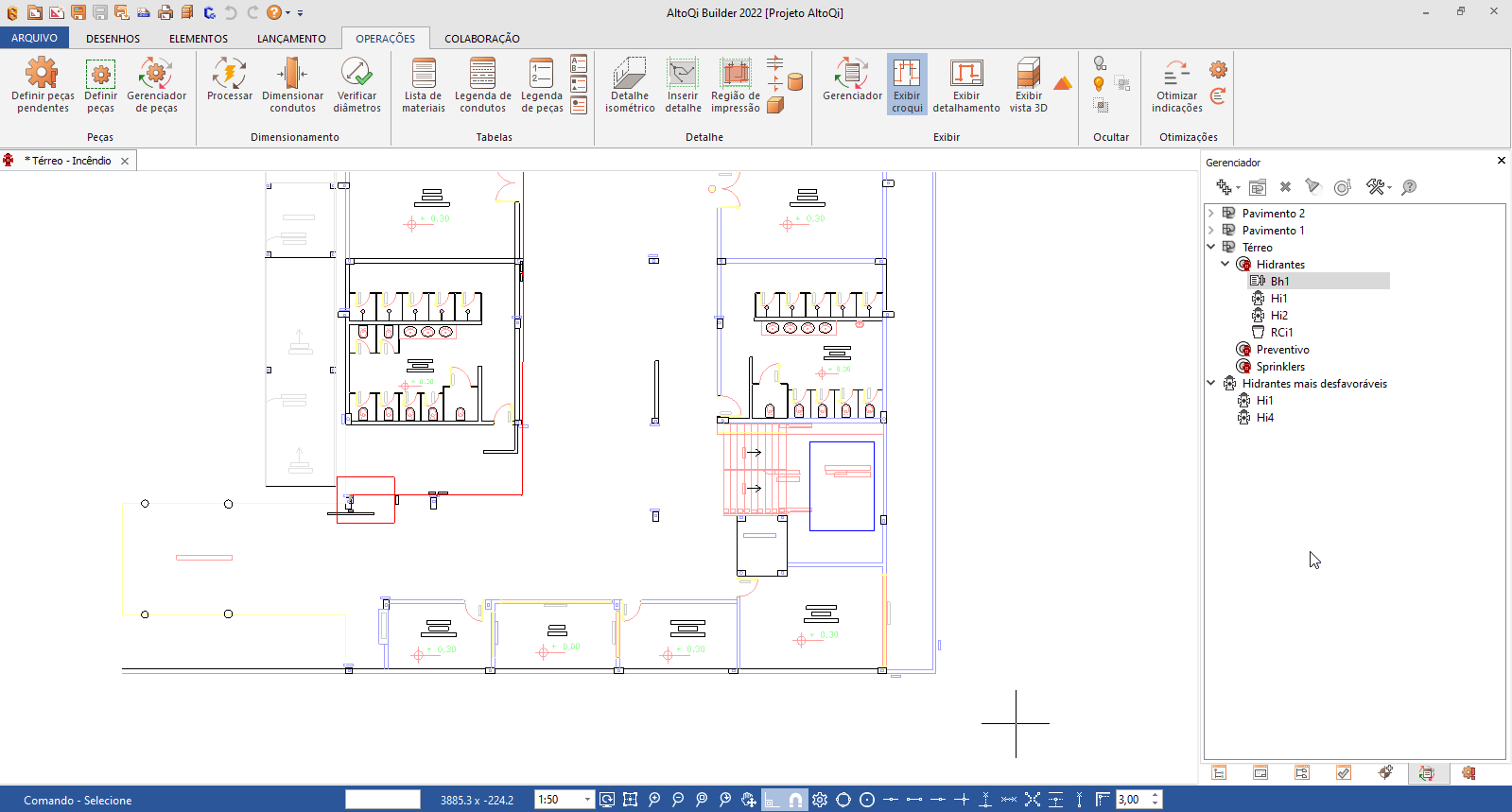The width and height of the screenshot is (1512, 812).
Task: Click Otimizar indicações icon
Action: 1176,83
